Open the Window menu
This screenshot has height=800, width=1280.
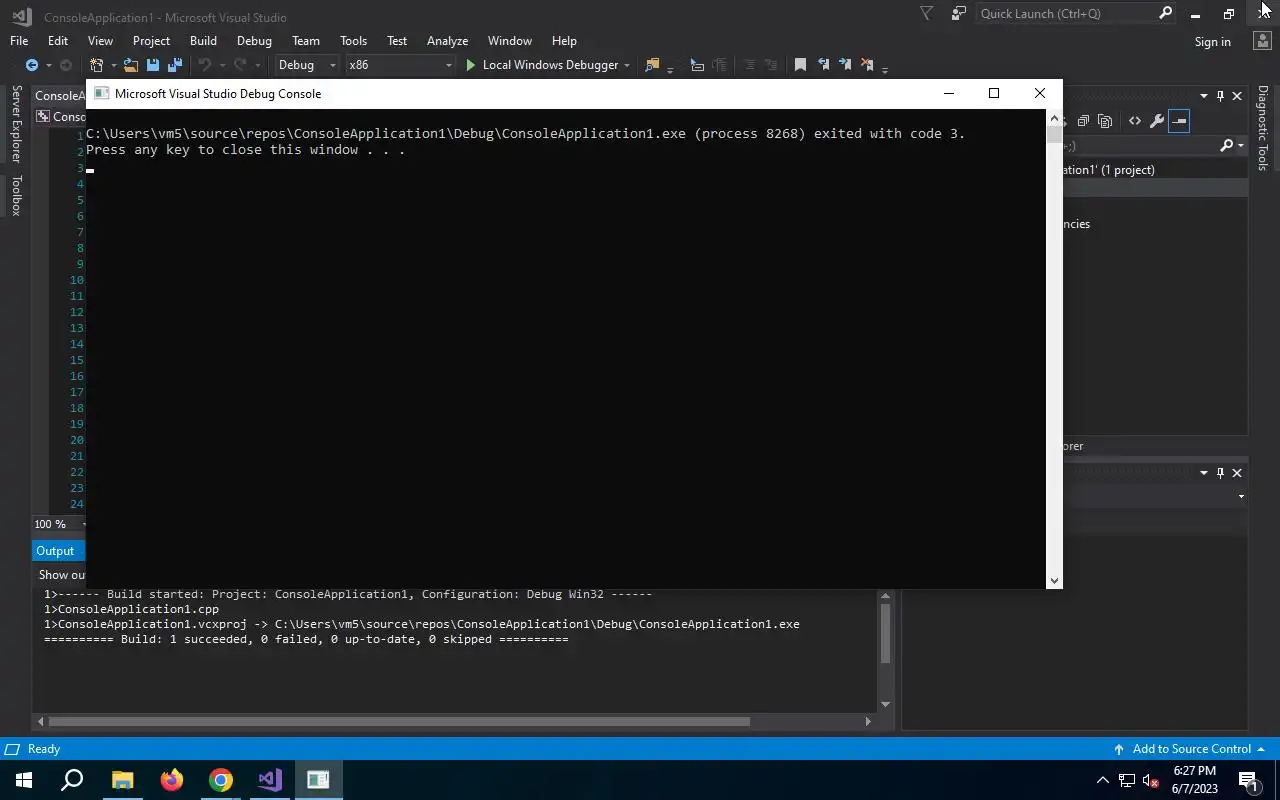509,41
